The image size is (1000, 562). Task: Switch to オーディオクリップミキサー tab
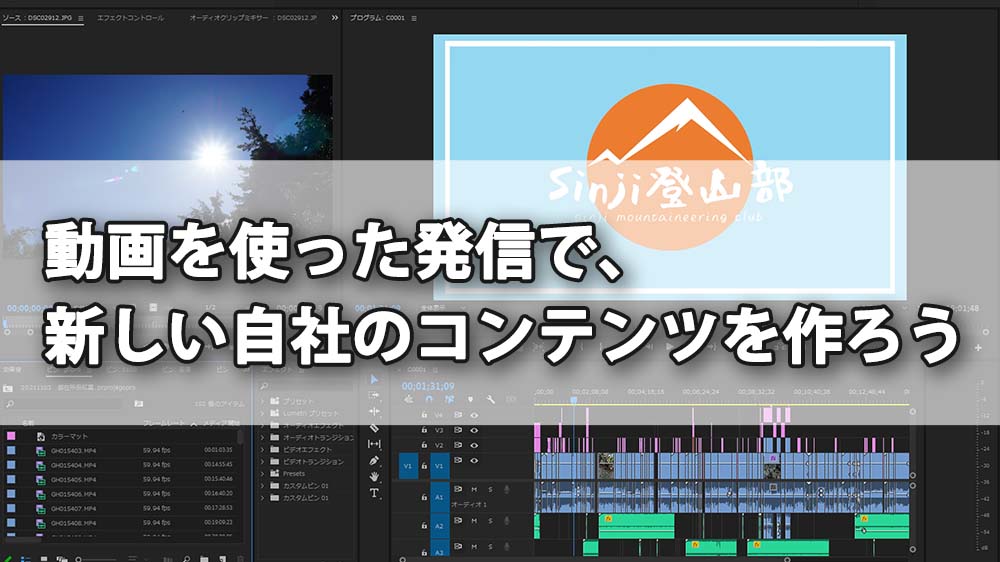click(x=253, y=18)
